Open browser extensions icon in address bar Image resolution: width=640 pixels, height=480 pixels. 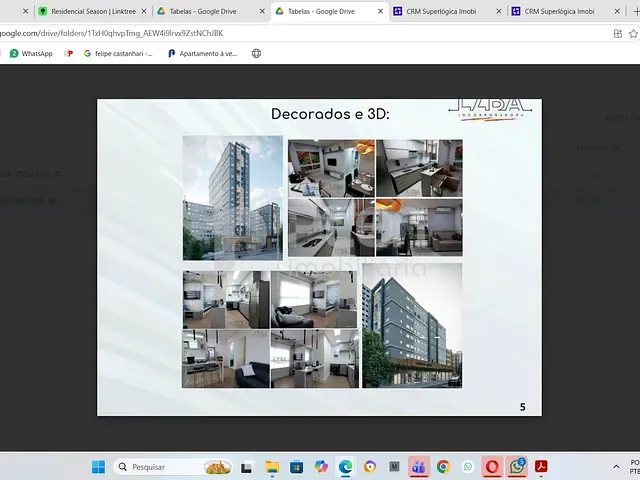point(618,33)
